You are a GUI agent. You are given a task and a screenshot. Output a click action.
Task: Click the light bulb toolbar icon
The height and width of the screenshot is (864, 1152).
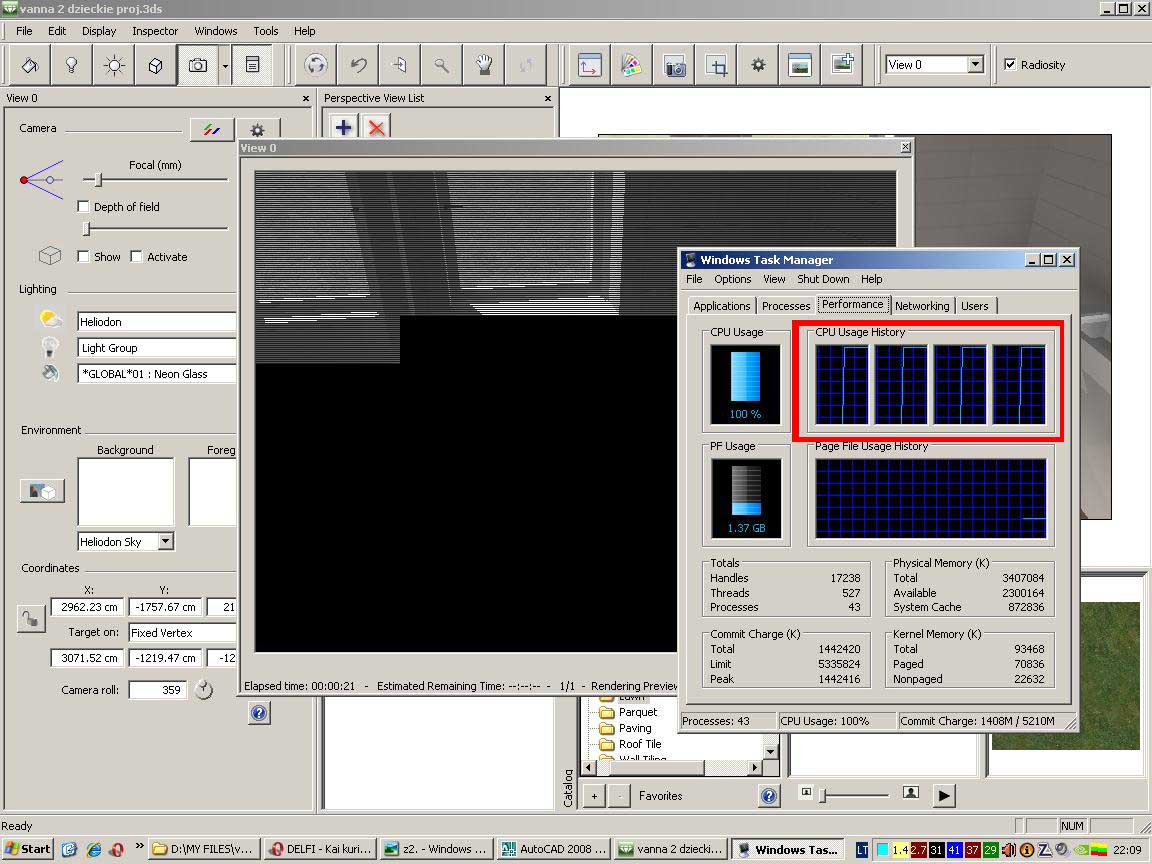(72, 65)
